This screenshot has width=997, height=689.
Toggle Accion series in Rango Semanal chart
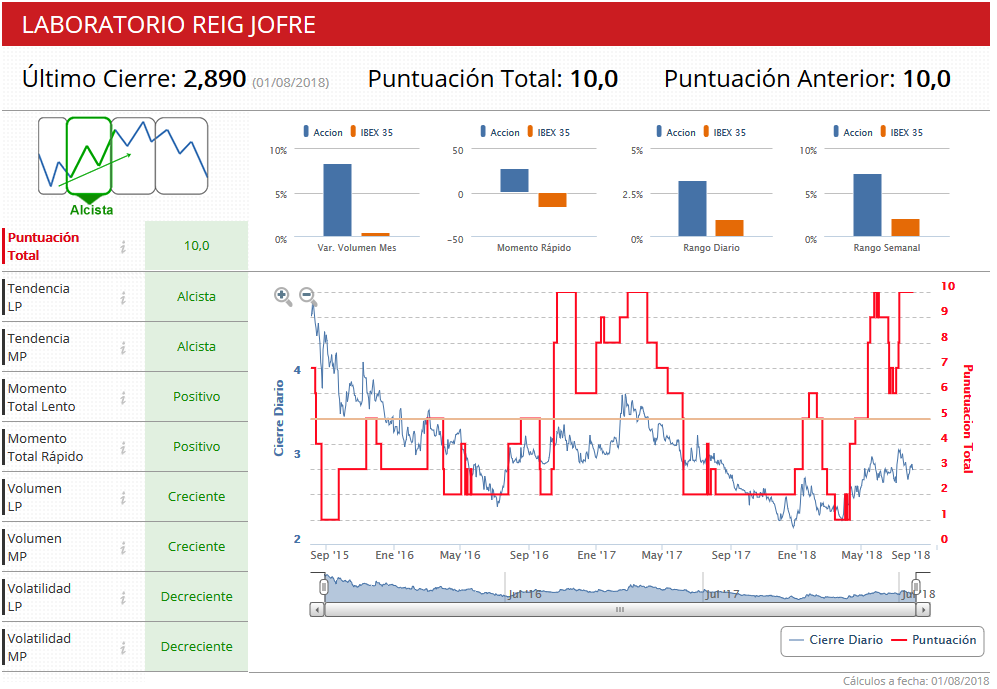click(853, 132)
